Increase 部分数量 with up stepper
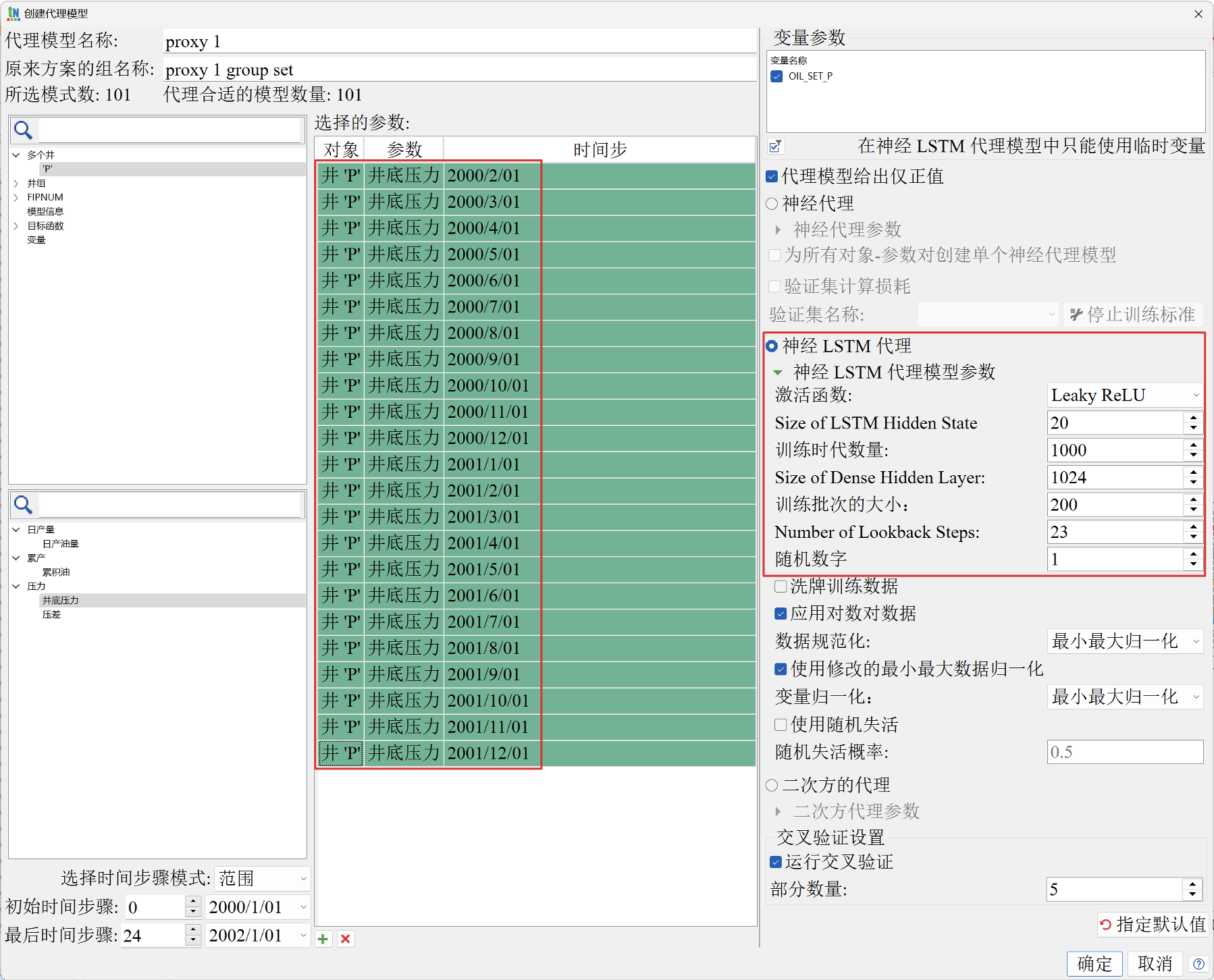This screenshot has height=980, width=1214. 1193,884
